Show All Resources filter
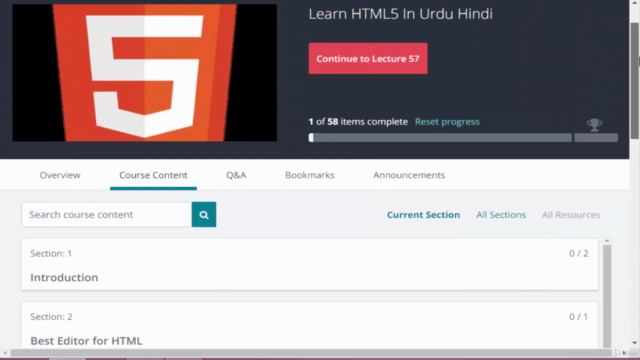The image size is (640, 360). 571,215
